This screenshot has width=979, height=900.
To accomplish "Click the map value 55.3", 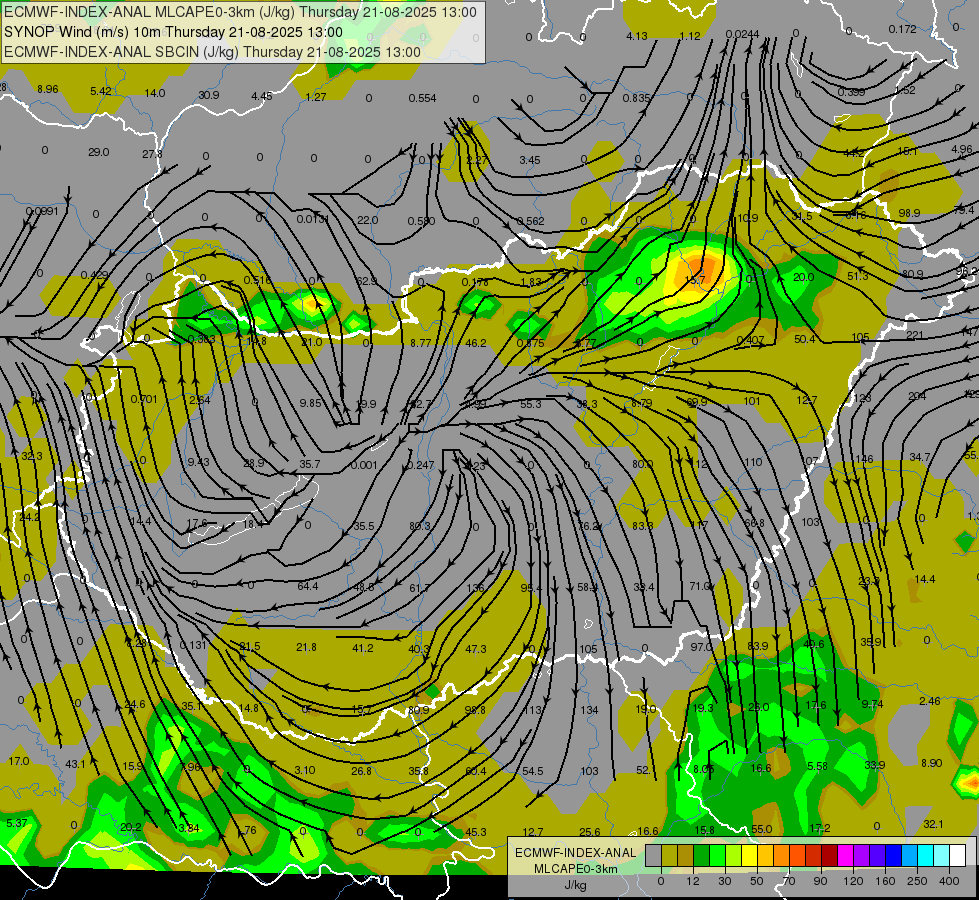I will 531,404.
